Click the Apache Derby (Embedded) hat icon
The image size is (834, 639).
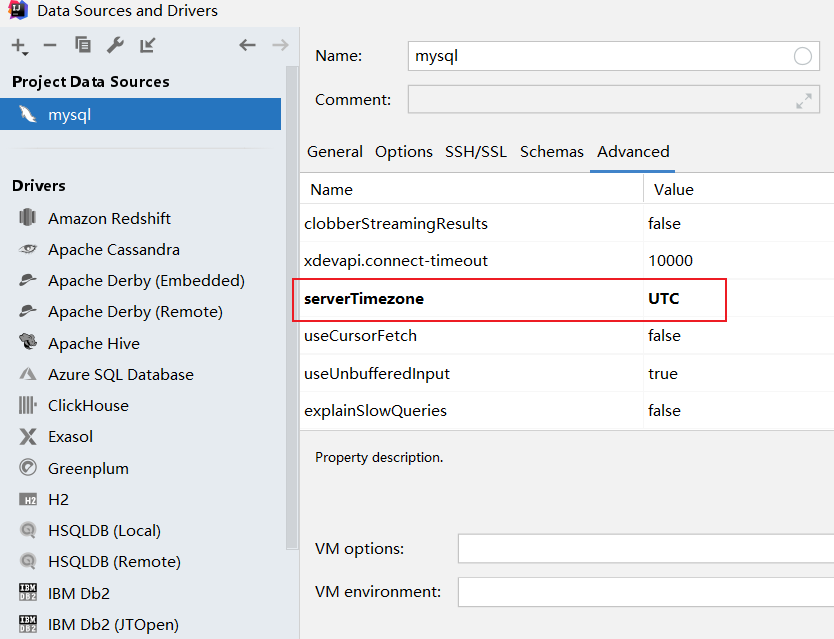pos(28,280)
